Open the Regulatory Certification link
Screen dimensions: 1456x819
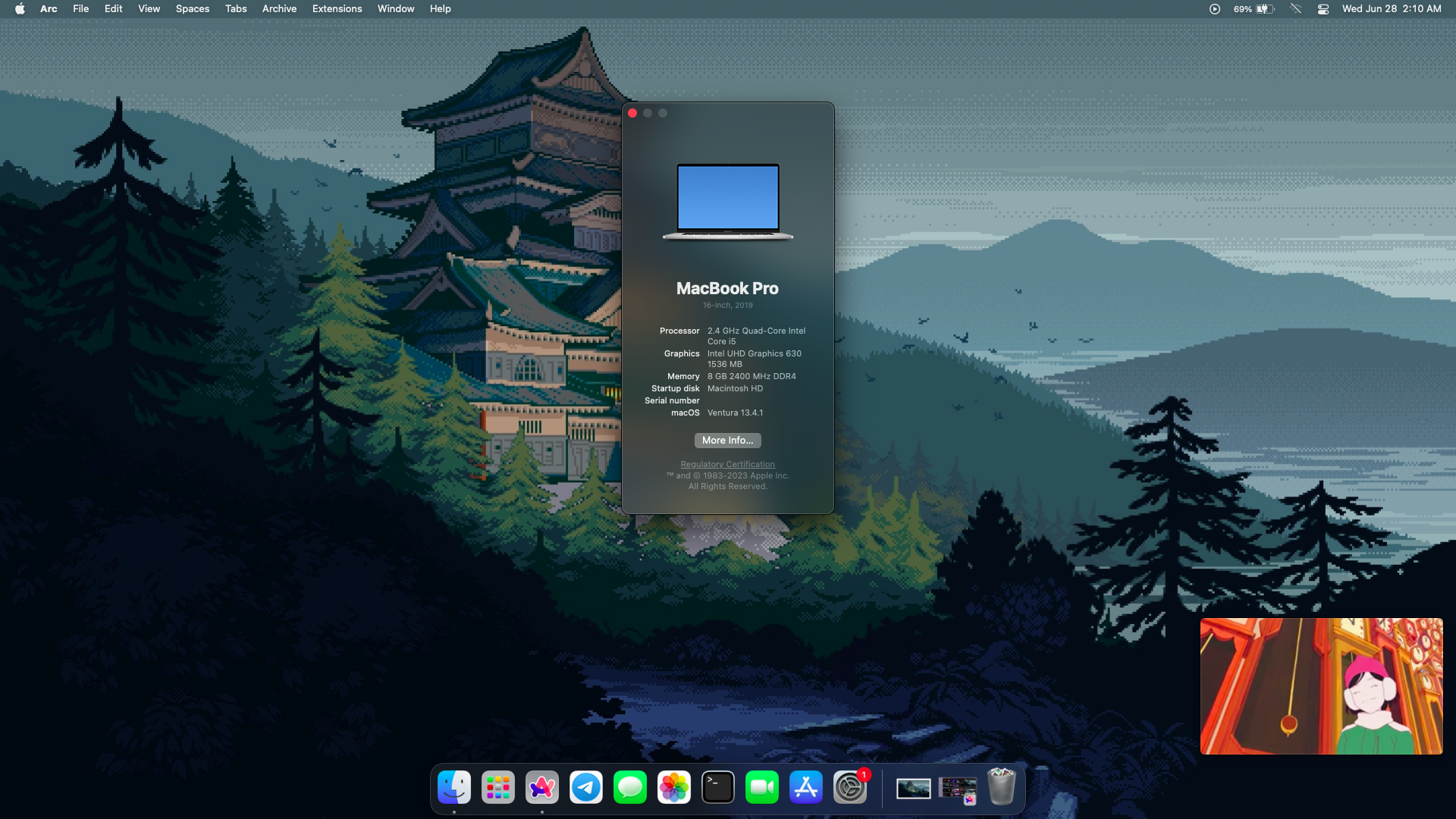tap(728, 465)
